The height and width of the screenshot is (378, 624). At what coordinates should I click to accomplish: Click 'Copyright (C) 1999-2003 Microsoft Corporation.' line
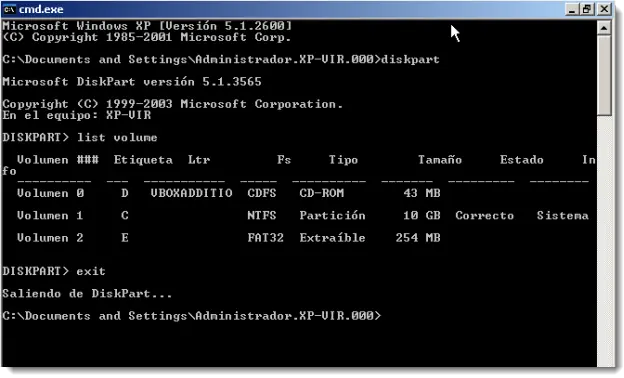172,104
